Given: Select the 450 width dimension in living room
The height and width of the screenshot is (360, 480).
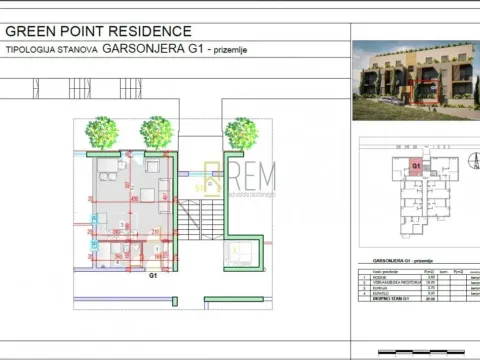Looking at the screenshot, I should coord(134,199).
